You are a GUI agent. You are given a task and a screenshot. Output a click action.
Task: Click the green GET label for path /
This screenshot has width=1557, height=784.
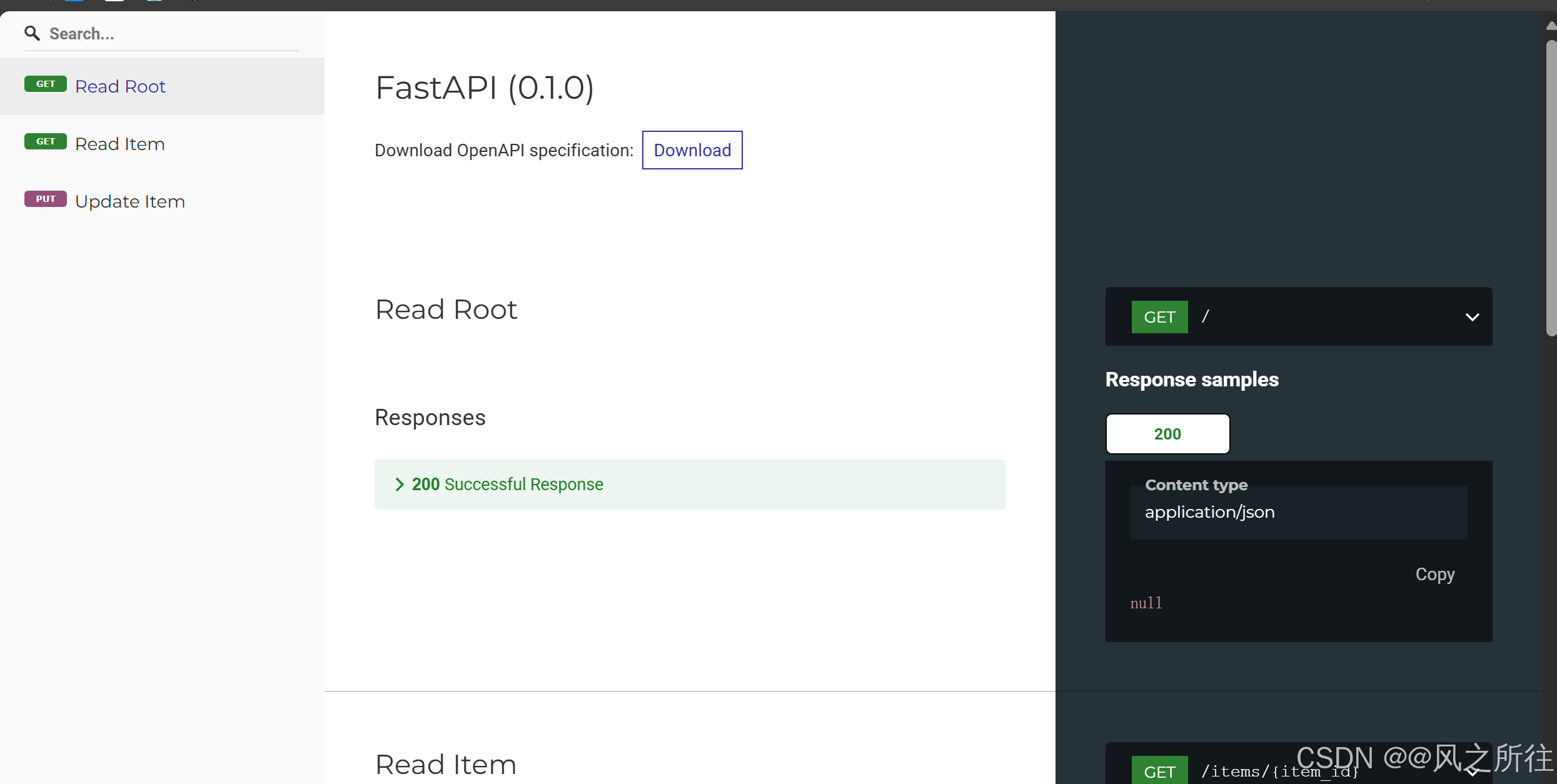[1159, 317]
